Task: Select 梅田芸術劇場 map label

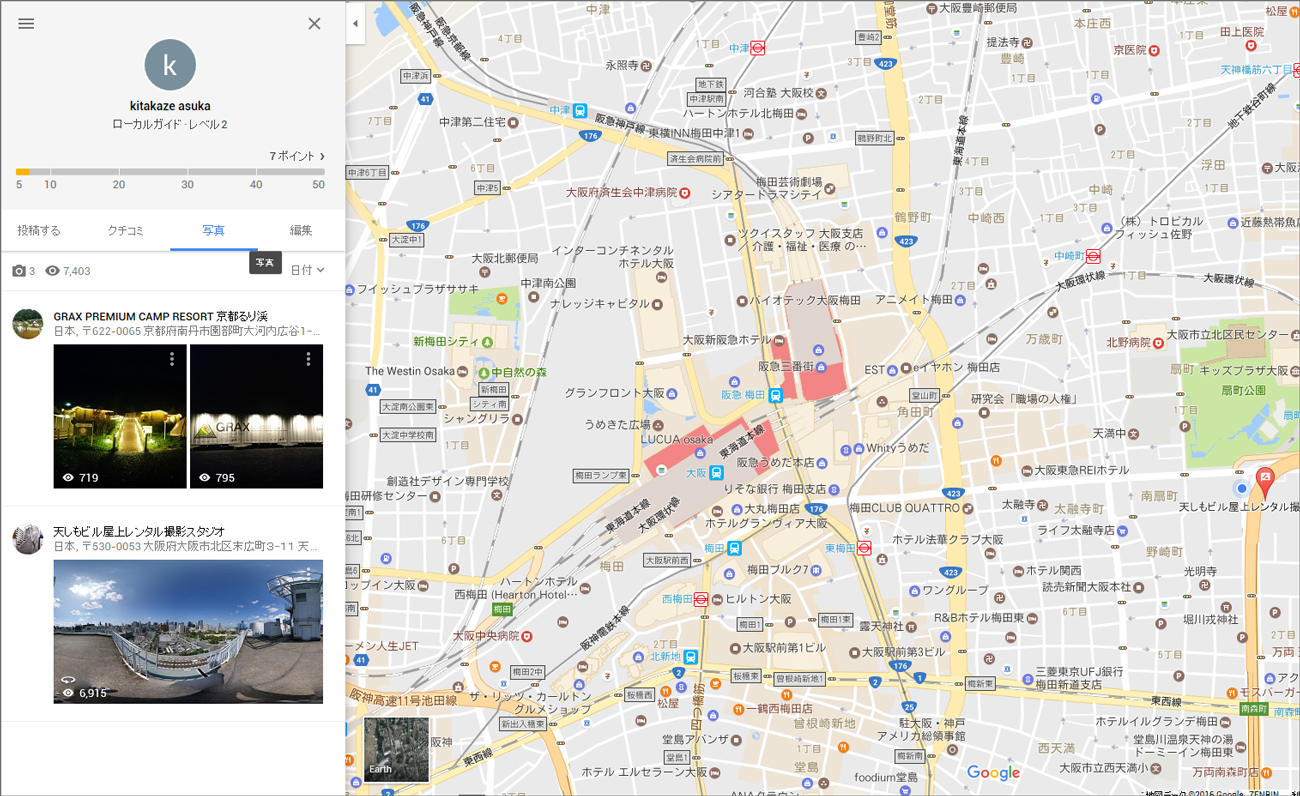Action: tap(788, 183)
